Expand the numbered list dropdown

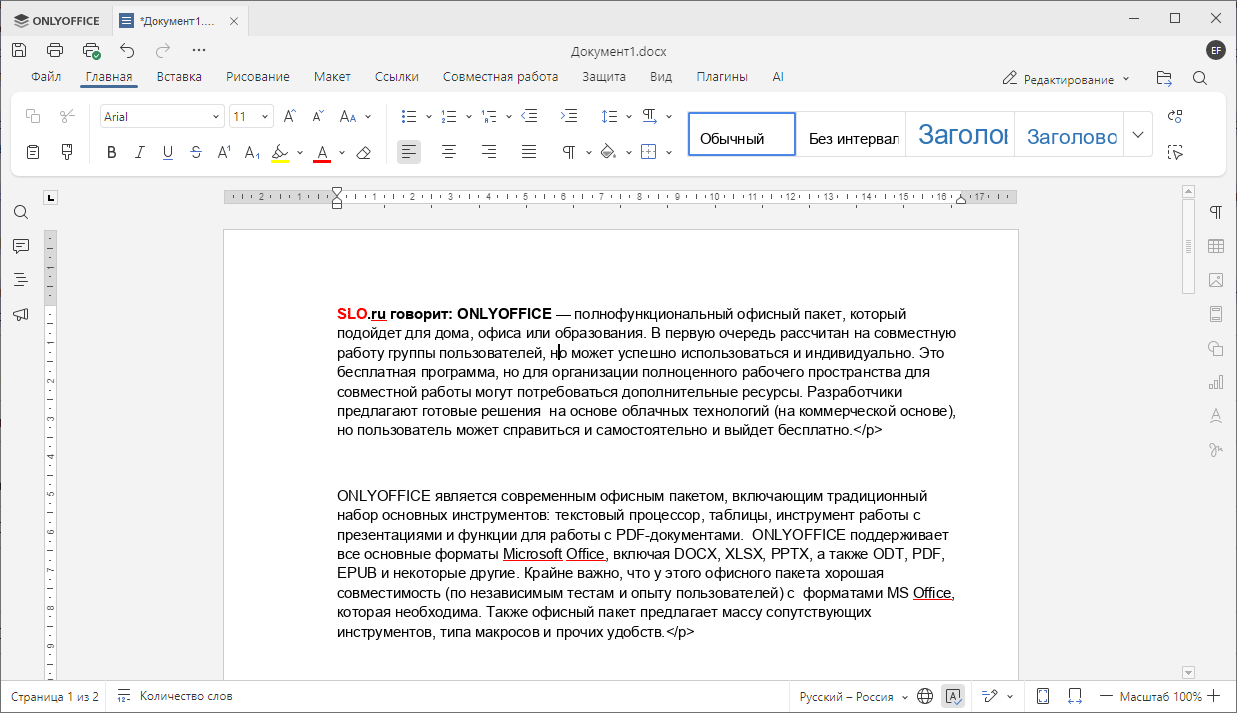point(468,117)
